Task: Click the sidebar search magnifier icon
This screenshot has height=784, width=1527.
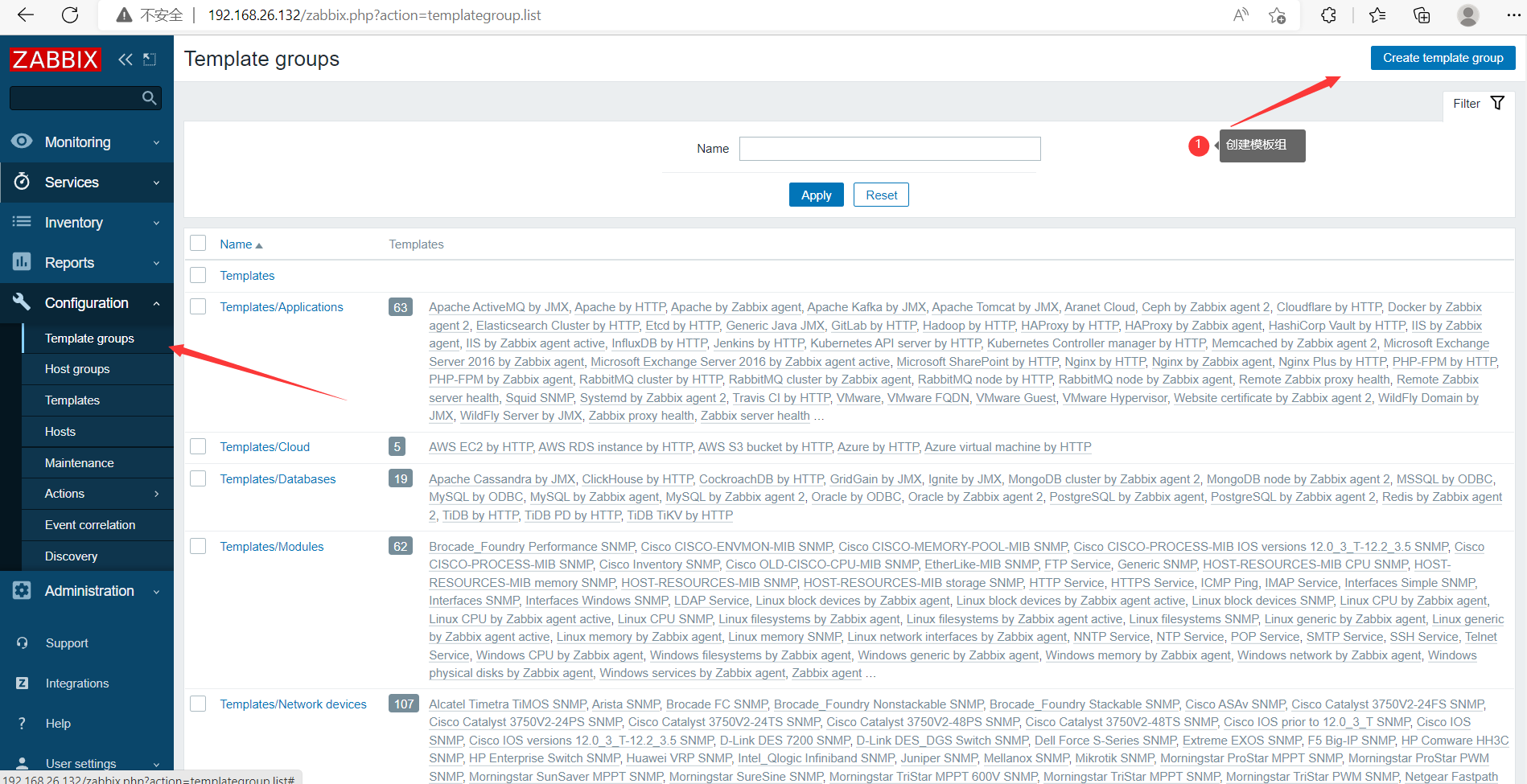Action: point(149,98)
